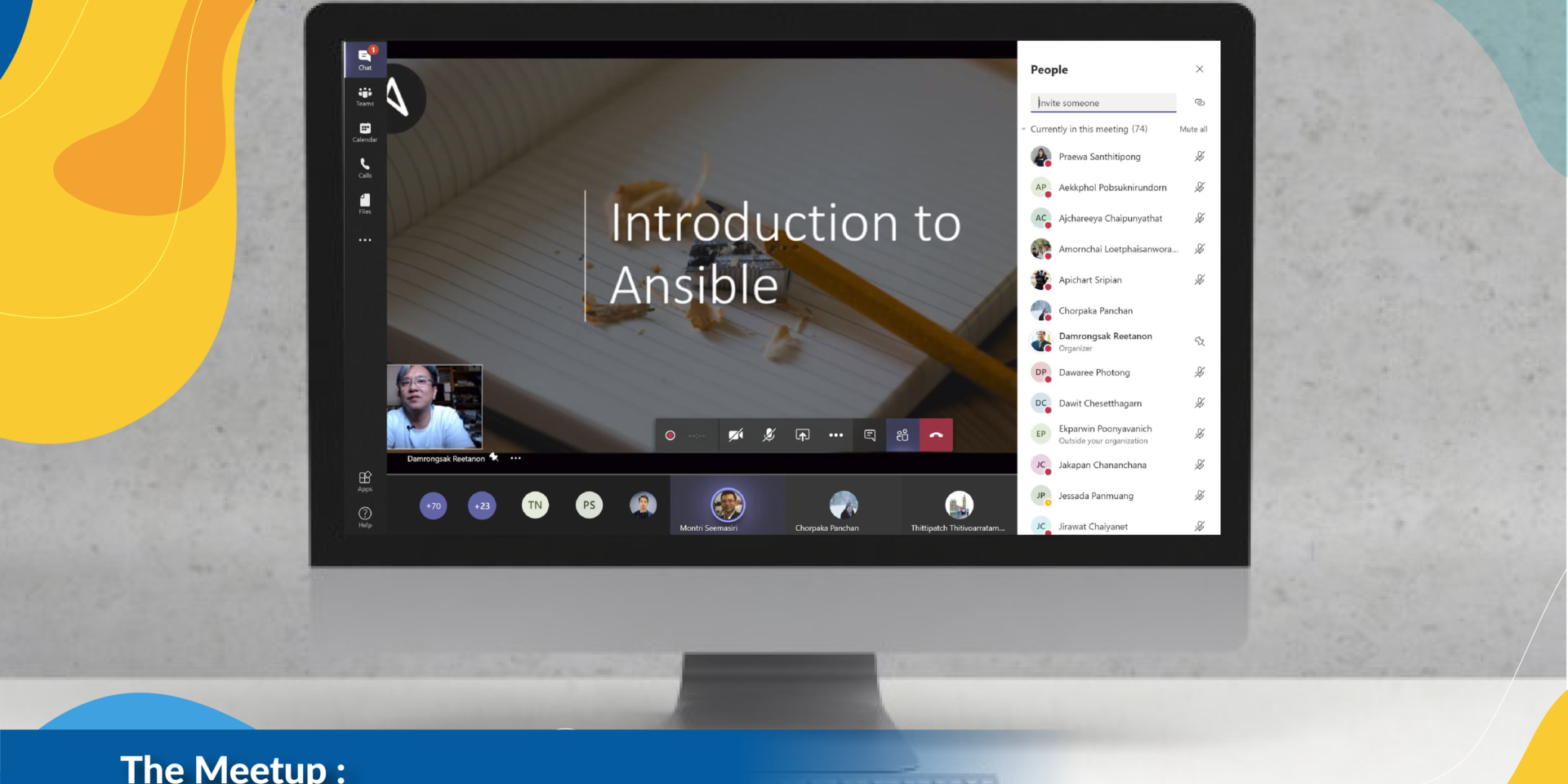The width and height of the screenshot is (1568, 784).
Task: Click the Mute all button
Action: click(1193, 129)
